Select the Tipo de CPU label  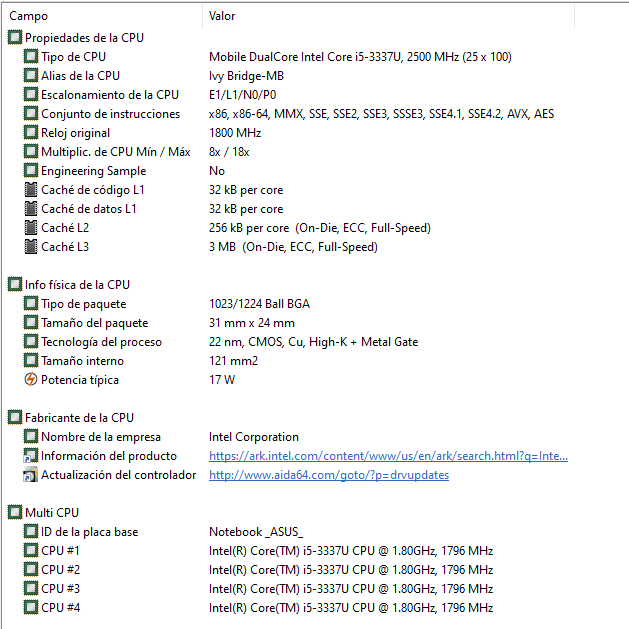point(73,57)
